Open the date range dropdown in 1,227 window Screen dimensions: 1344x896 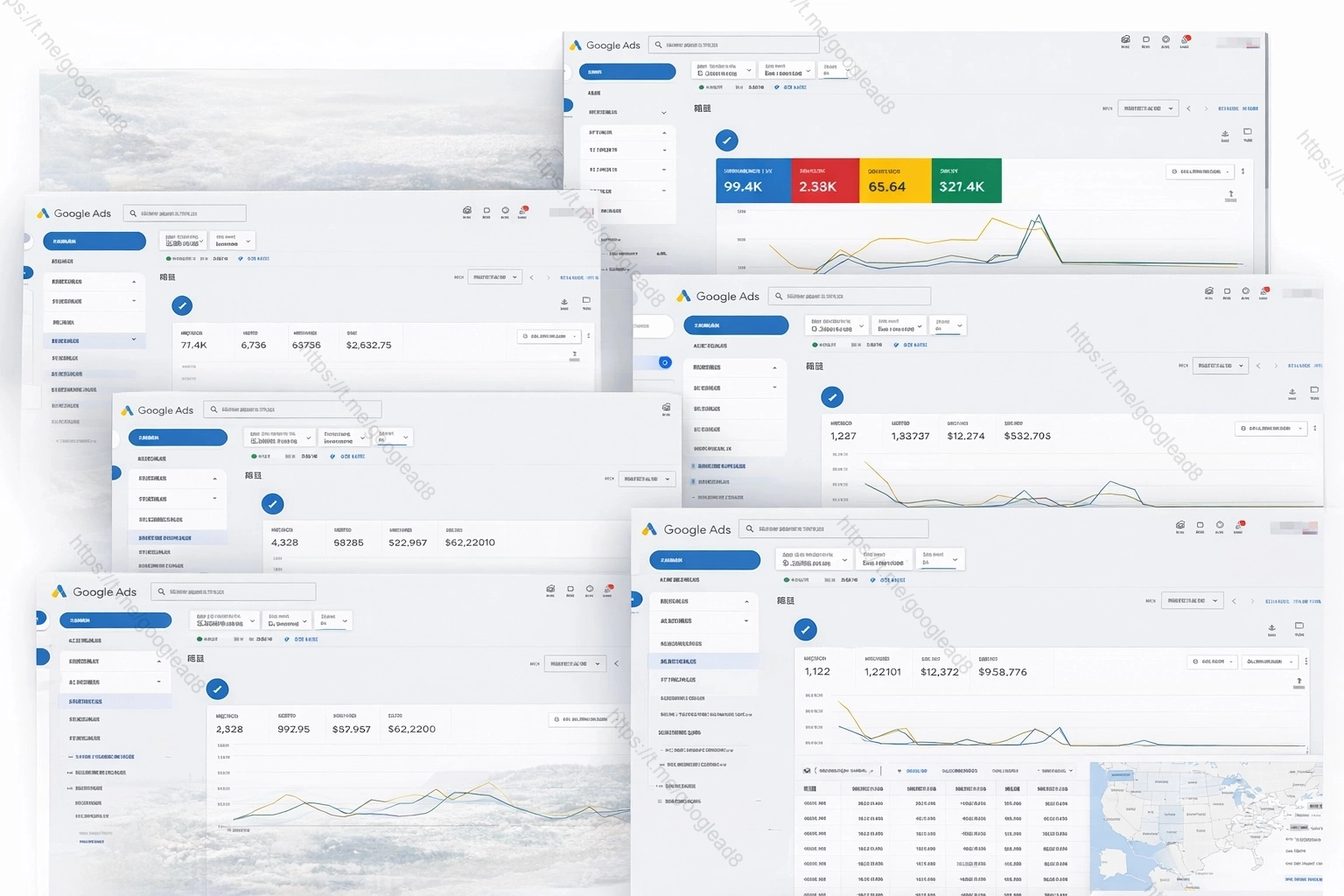pyautogui.click(x=1221, y=366)
